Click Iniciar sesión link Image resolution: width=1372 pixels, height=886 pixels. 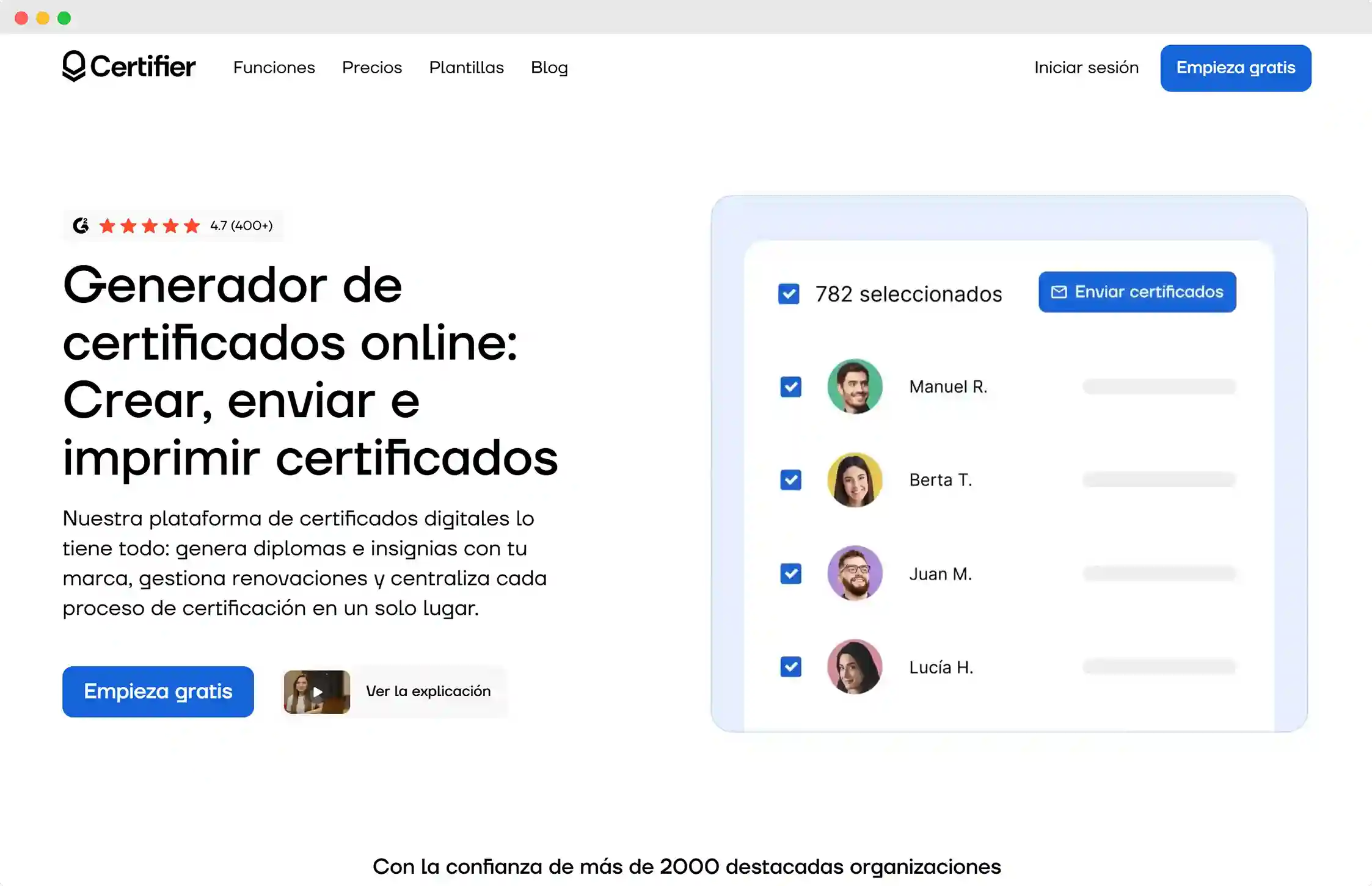(x=1086, y=68)
